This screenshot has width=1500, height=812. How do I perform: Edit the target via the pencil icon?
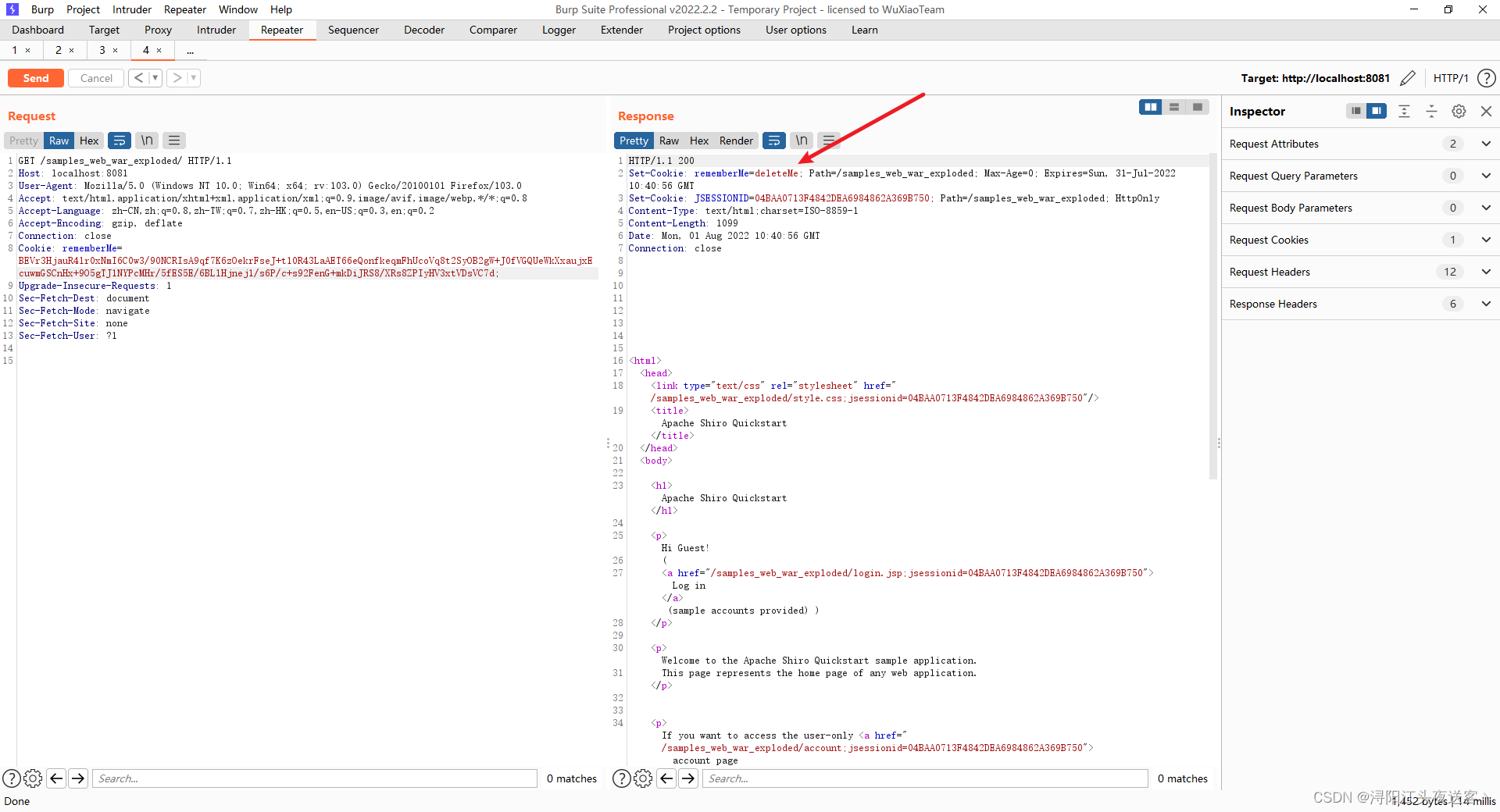click(1408, 78)
